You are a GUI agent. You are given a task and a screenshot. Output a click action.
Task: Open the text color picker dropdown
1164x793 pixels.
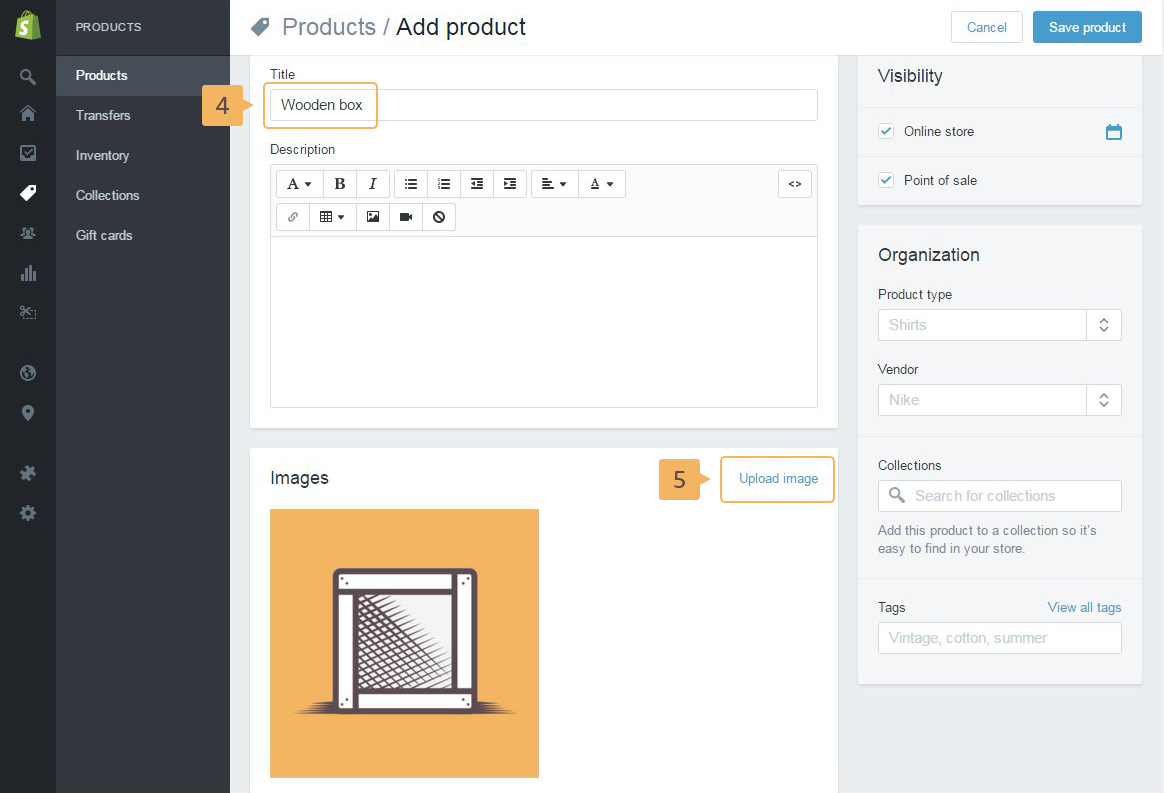tap(601, 184)
